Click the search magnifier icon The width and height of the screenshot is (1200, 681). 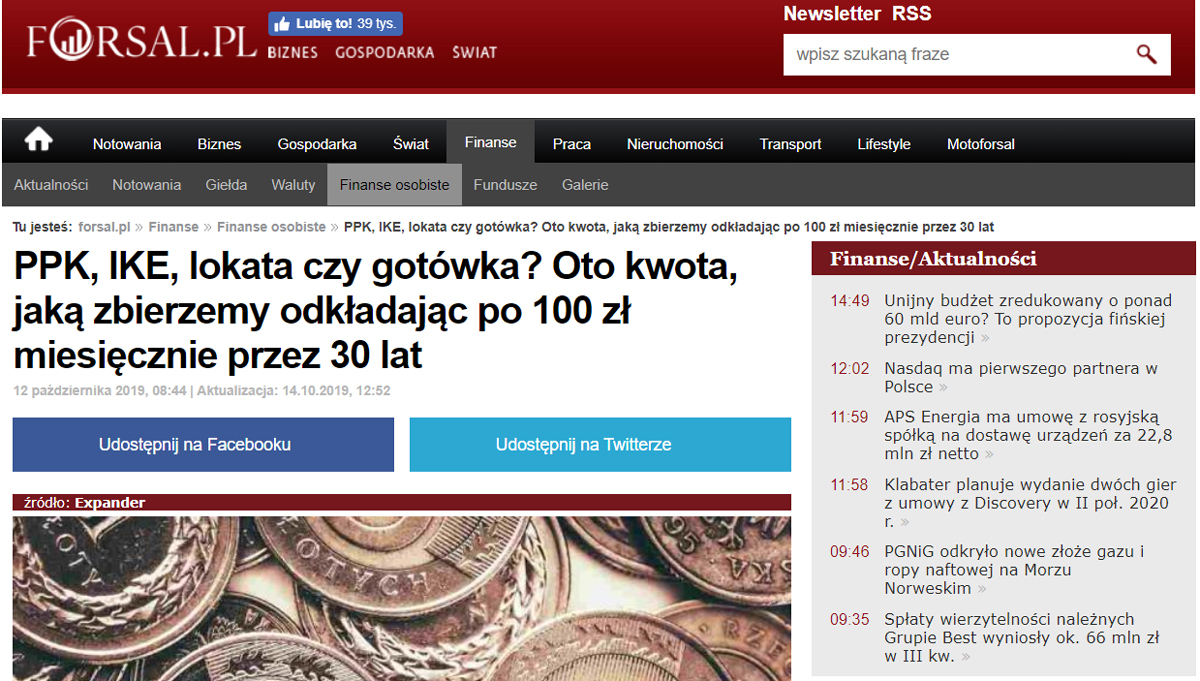[1146, 54]
